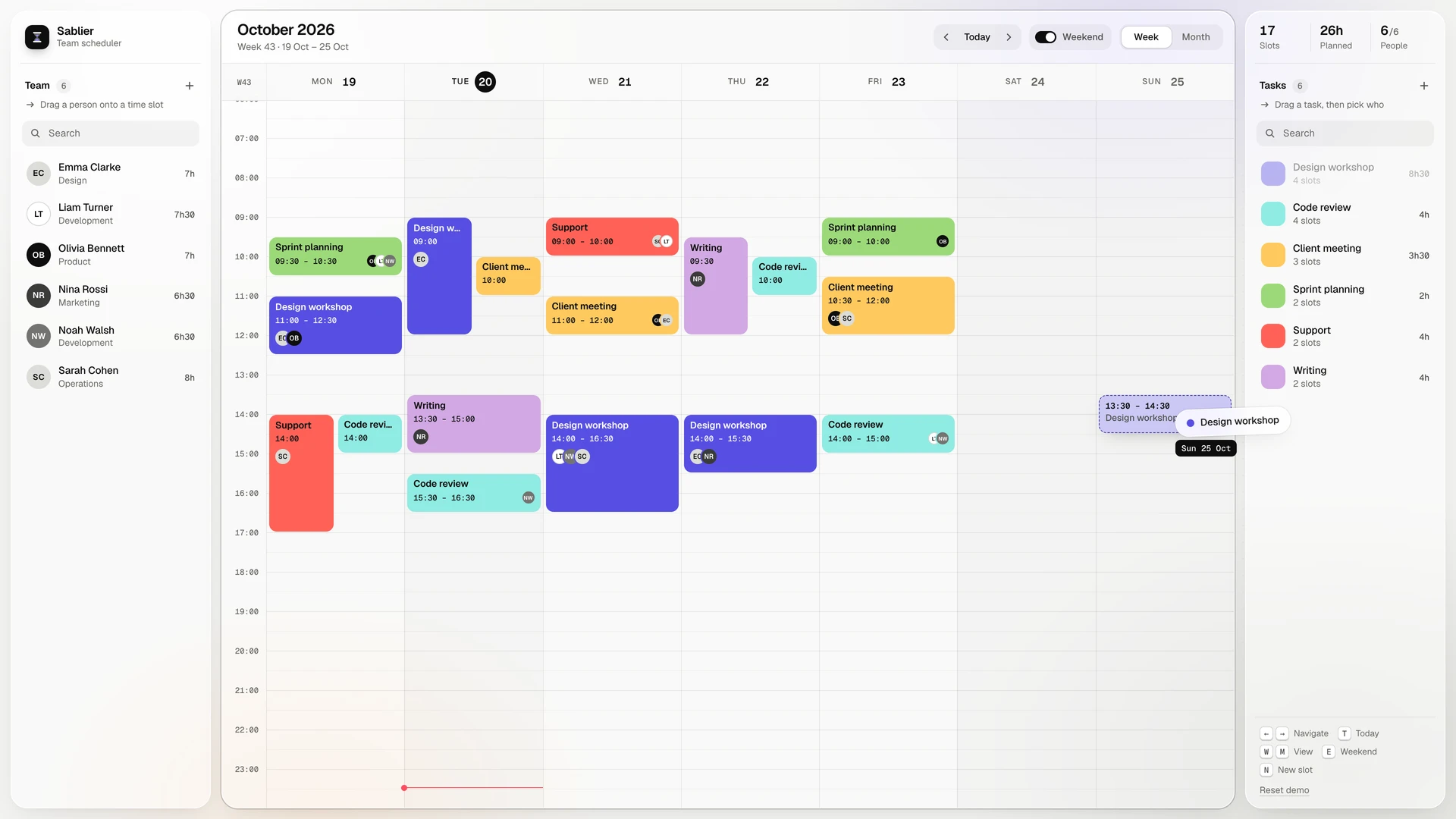Image resolution: width=1456 pixels, height=819 pixels.
Task: Click the Monday 19 day header
Action: (x=334, y=82)
